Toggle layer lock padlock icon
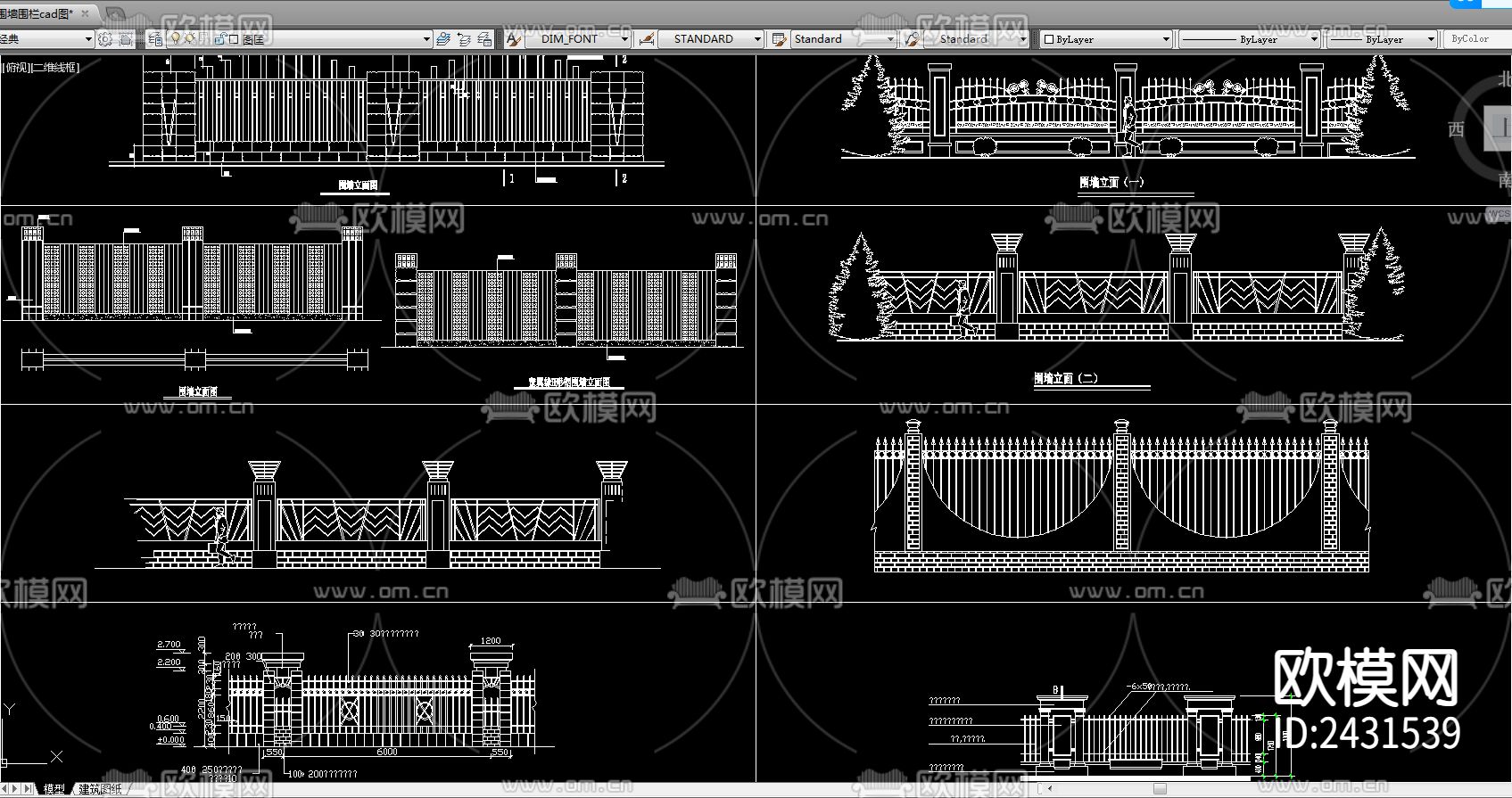The width and height of the screenshot is (1512, 798). 219,39
